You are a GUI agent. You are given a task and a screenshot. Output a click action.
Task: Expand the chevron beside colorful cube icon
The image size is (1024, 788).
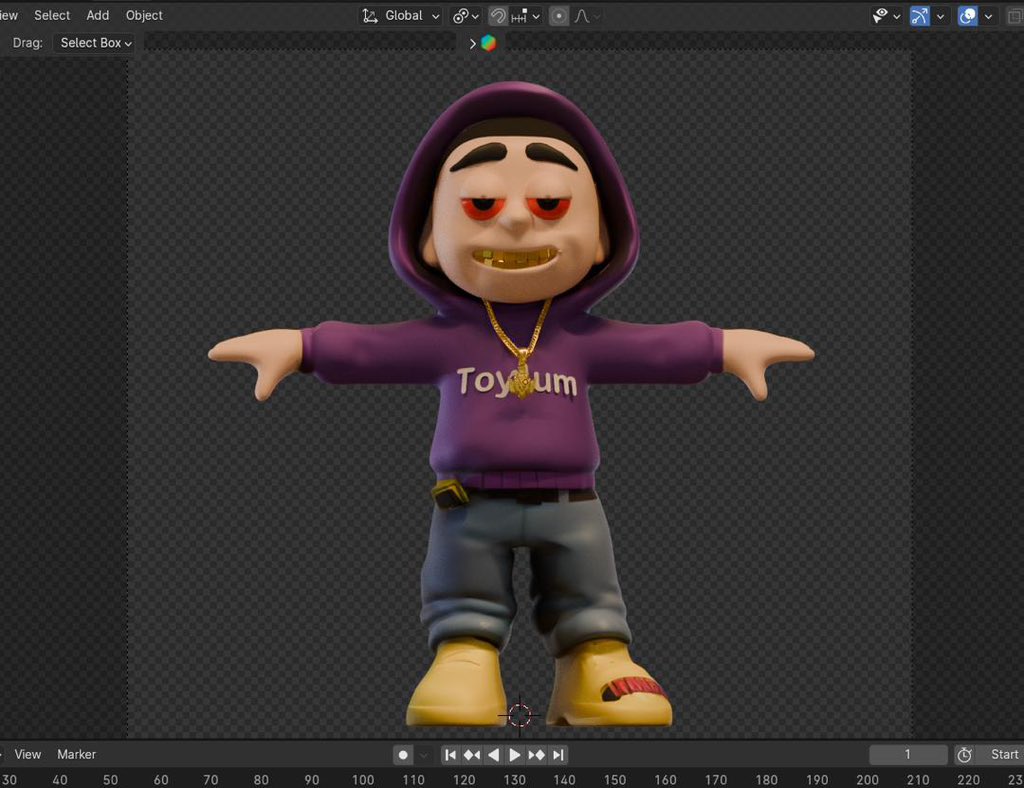pyautogui.click(x=472, y=44)
